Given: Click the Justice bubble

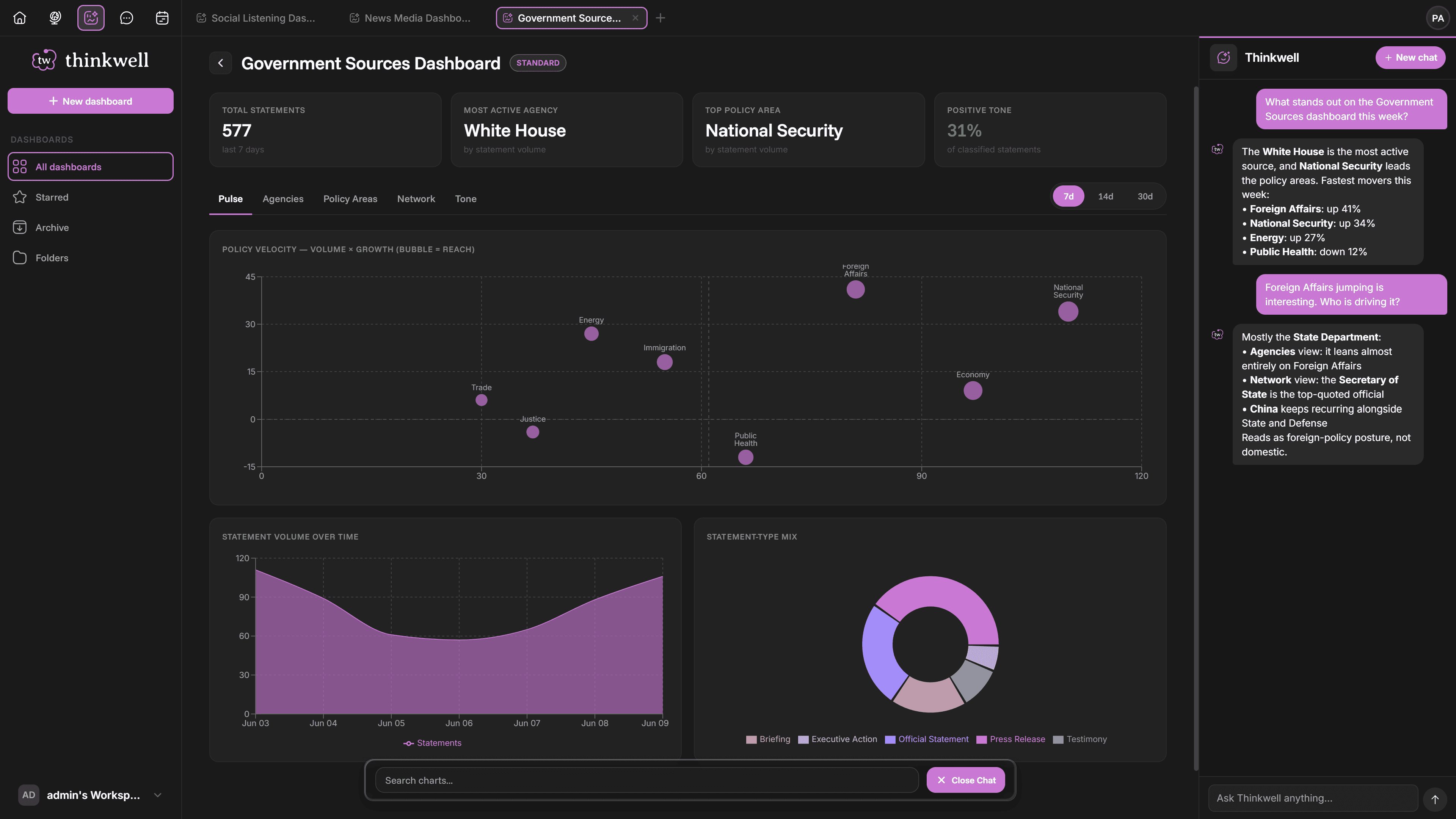Looking at the screenshot, I should pos(532,432).
